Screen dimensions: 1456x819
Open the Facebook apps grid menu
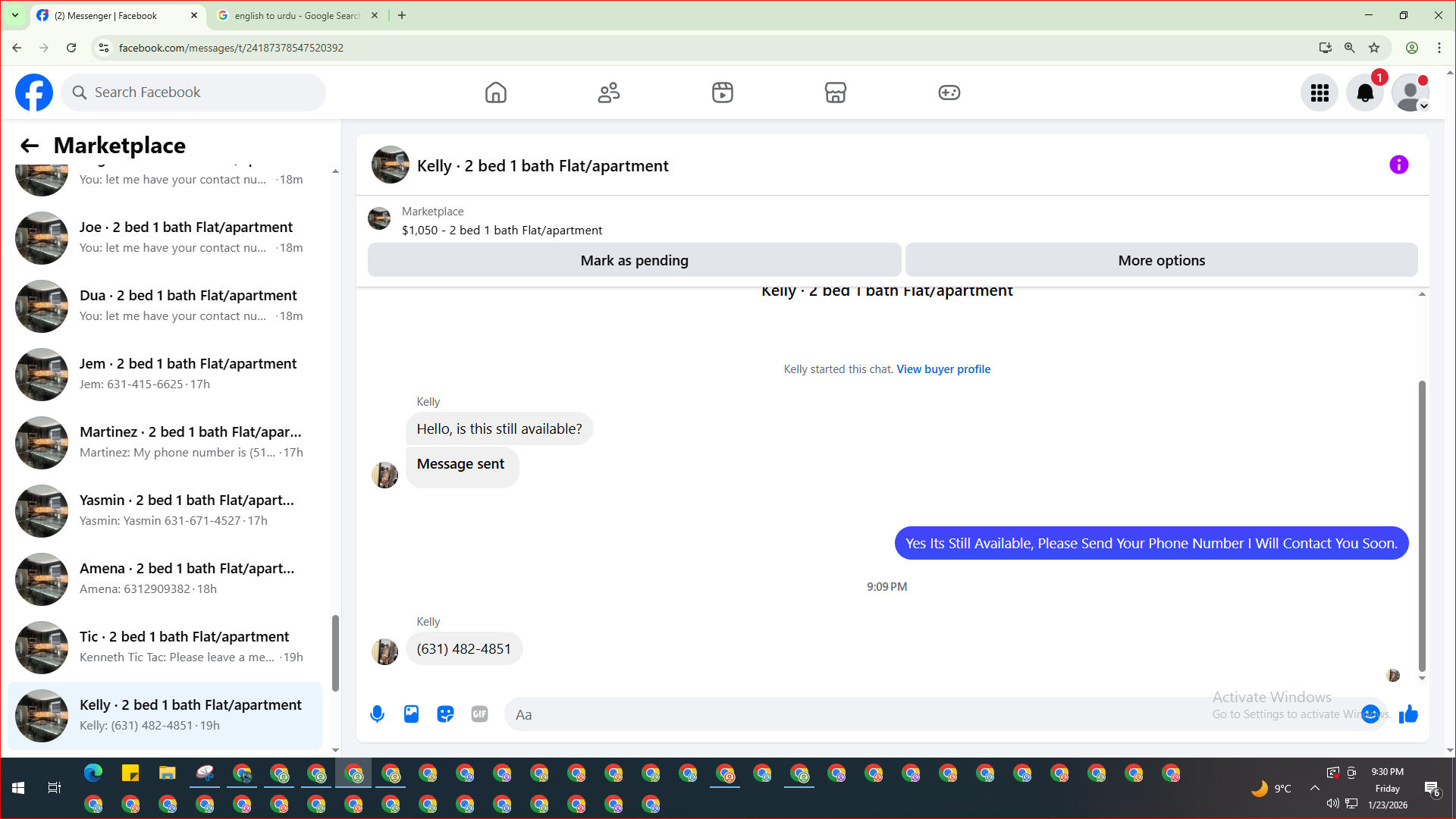coord(1319,93)
